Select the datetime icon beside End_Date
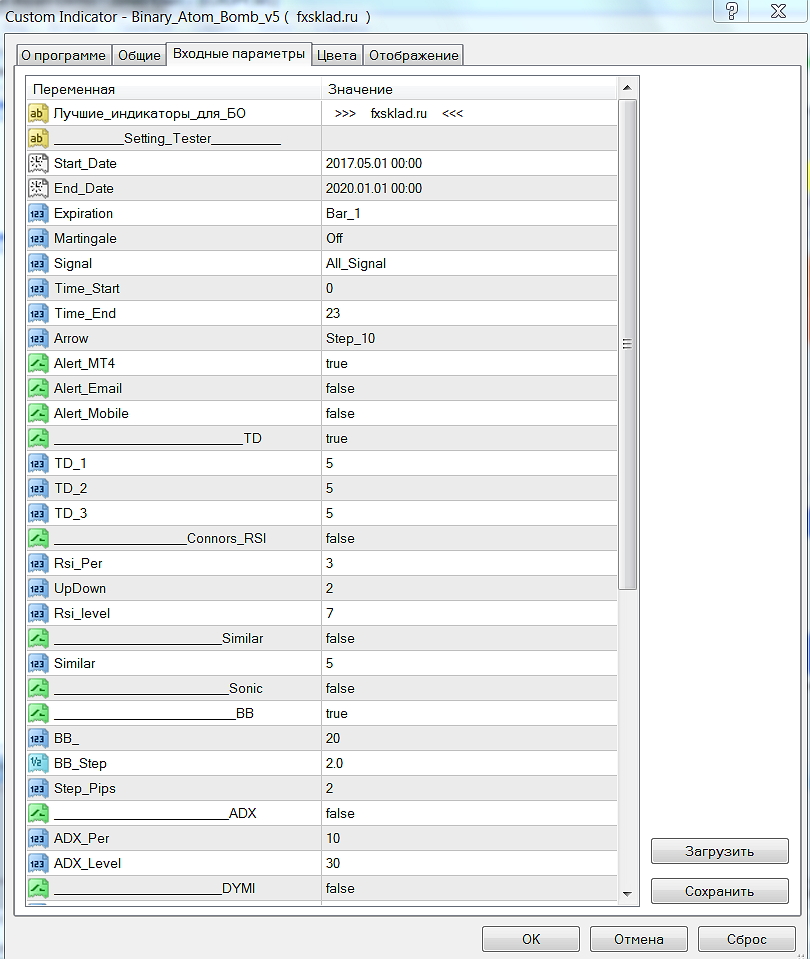Viewport: 810px width, 959px height. [x=38, y=188]
